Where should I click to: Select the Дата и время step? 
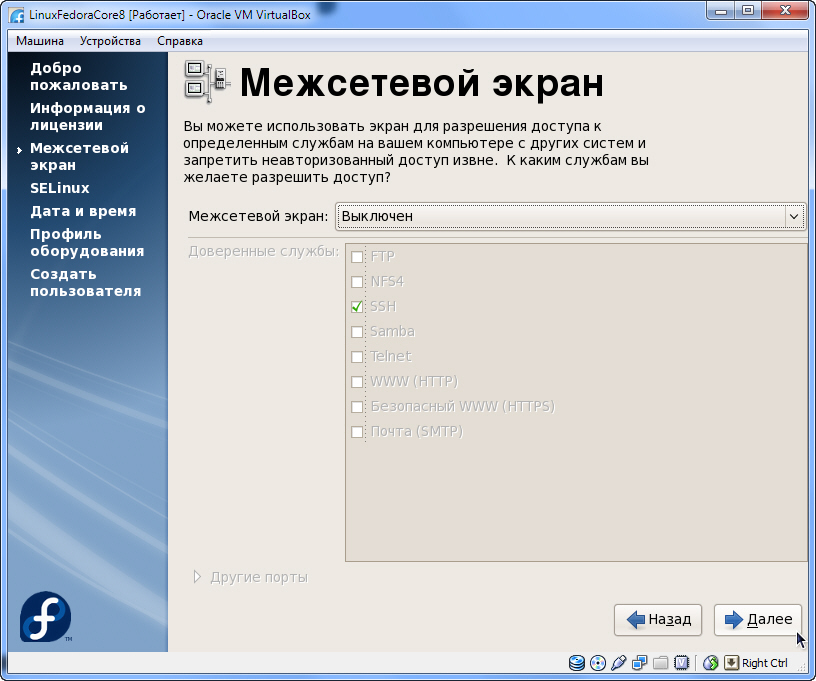[x=83, y=211]
